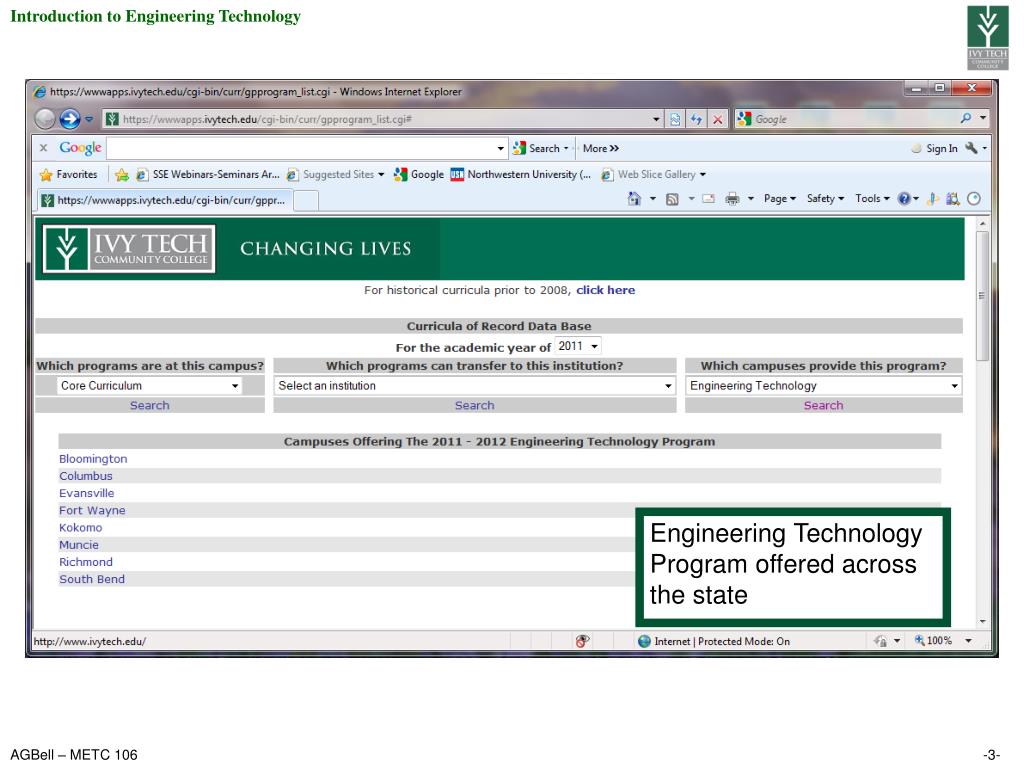Screen dimensions: 1024x768
Task: Click the Stop loading red X icon
Action: (x=718, y=120)
